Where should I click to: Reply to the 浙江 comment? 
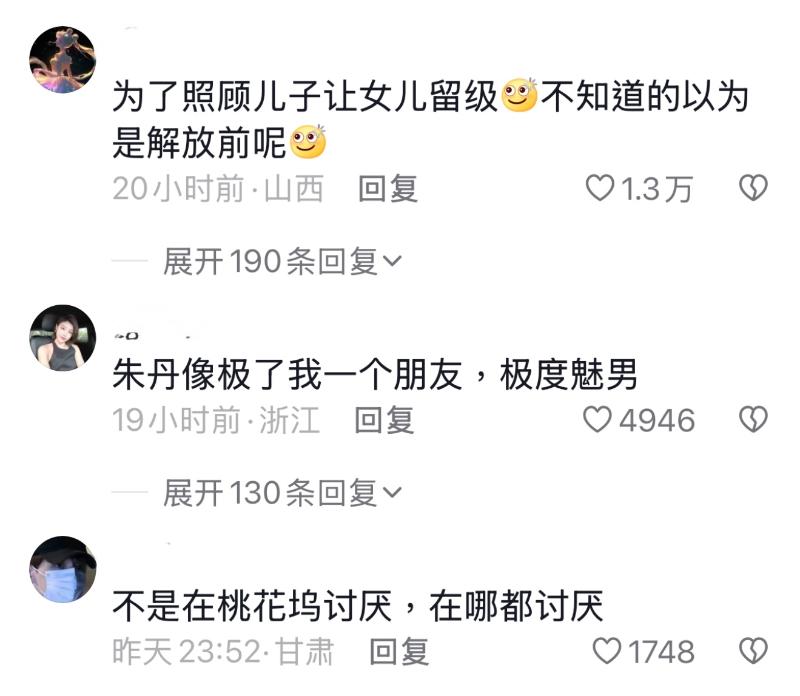(x=384, y=420)
